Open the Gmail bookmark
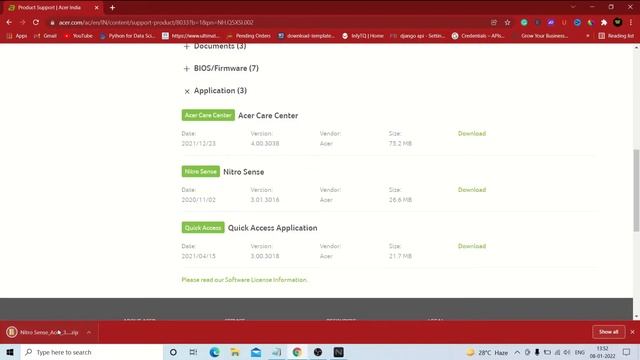 46,36
